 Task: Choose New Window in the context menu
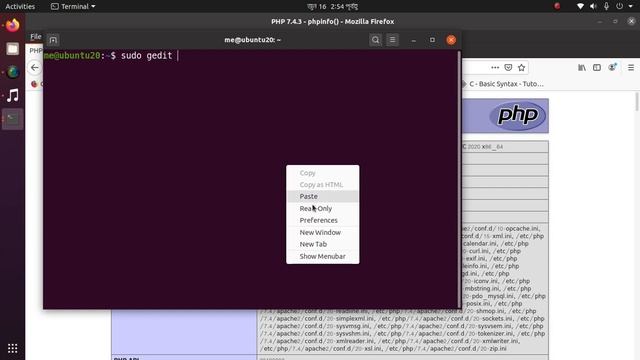click(x=322, y=232)
